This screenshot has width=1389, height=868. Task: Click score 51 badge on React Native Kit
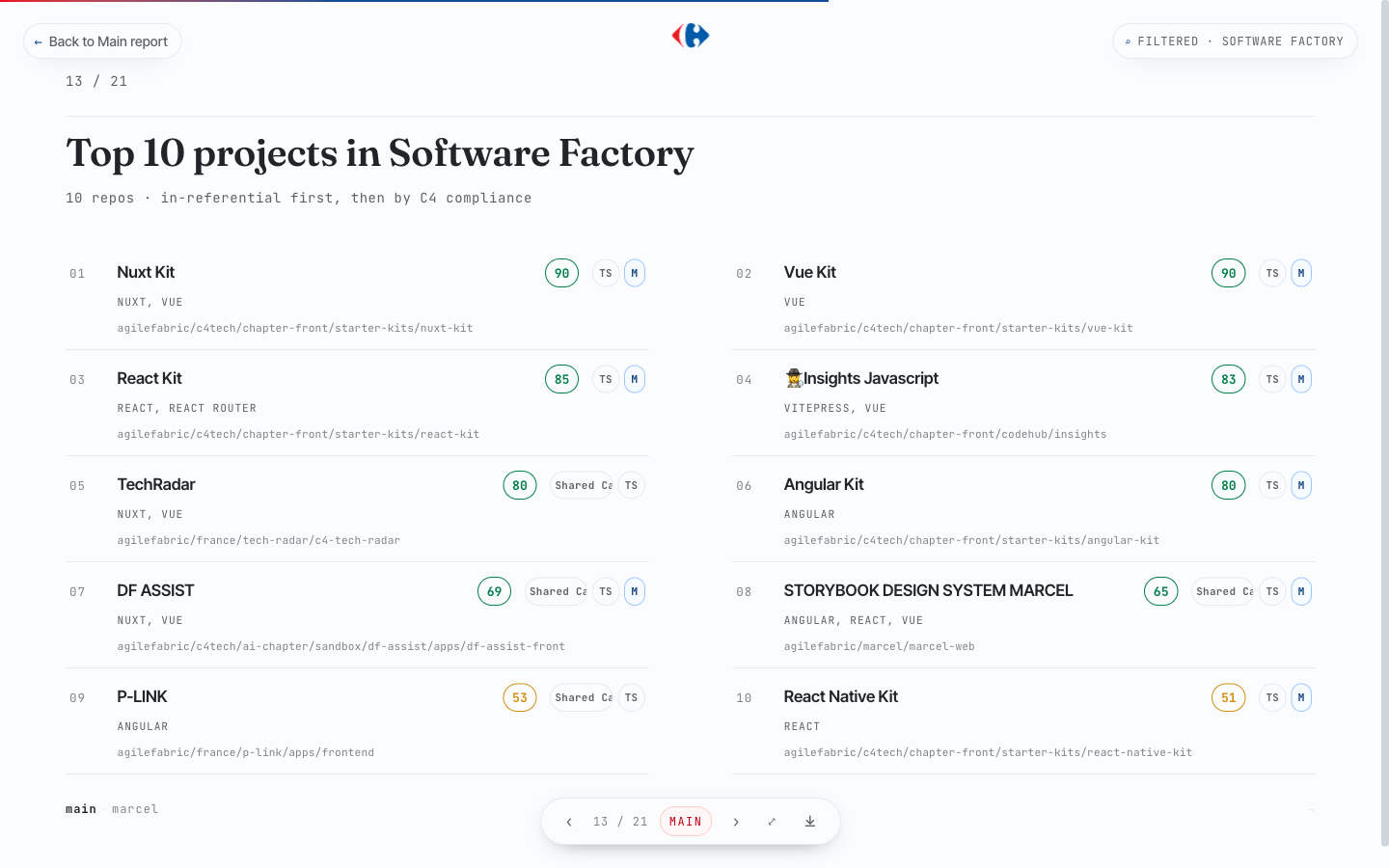pos(1229,697)
